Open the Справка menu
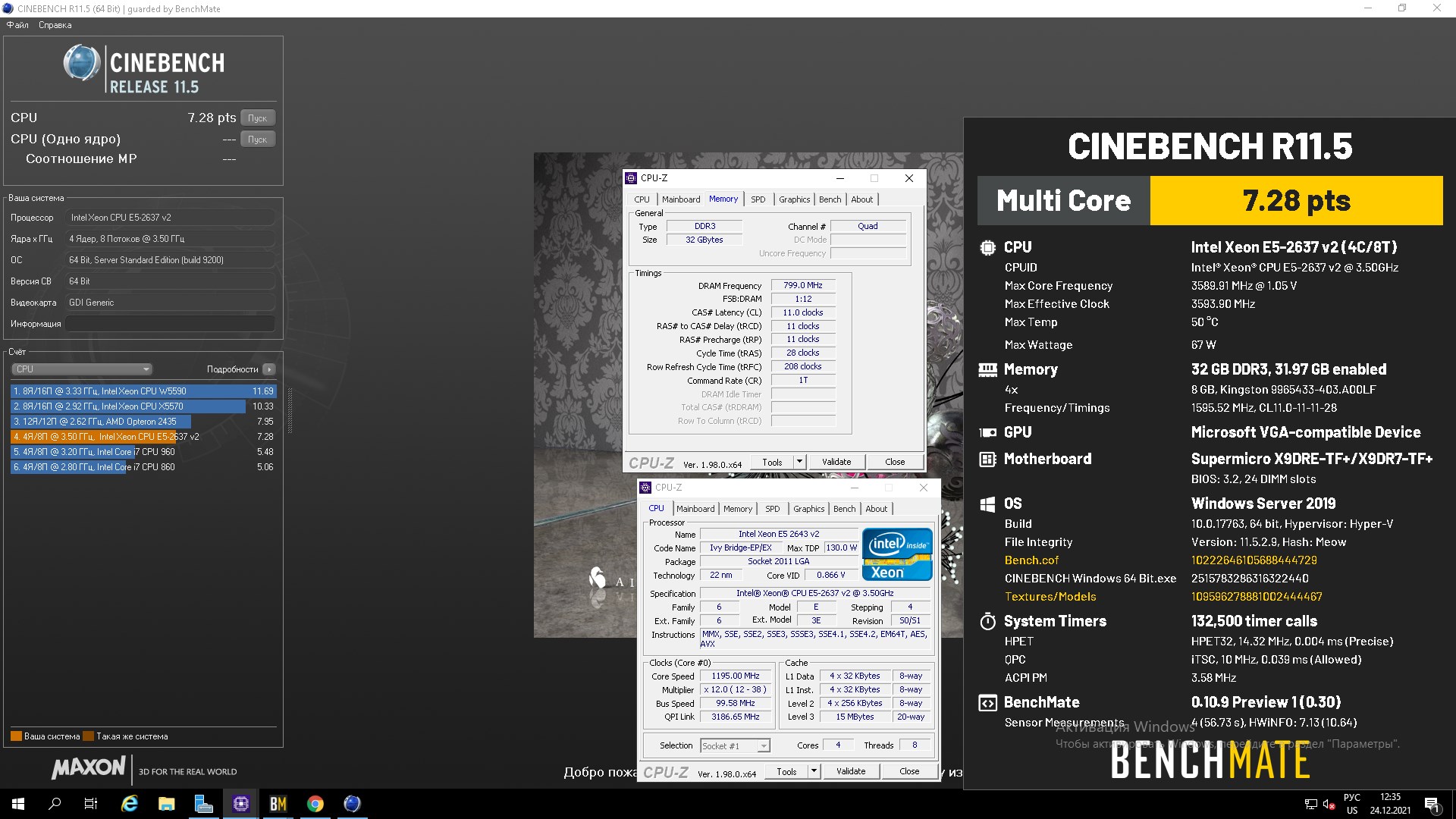1456x819 pixels. [x=55, y=25]
